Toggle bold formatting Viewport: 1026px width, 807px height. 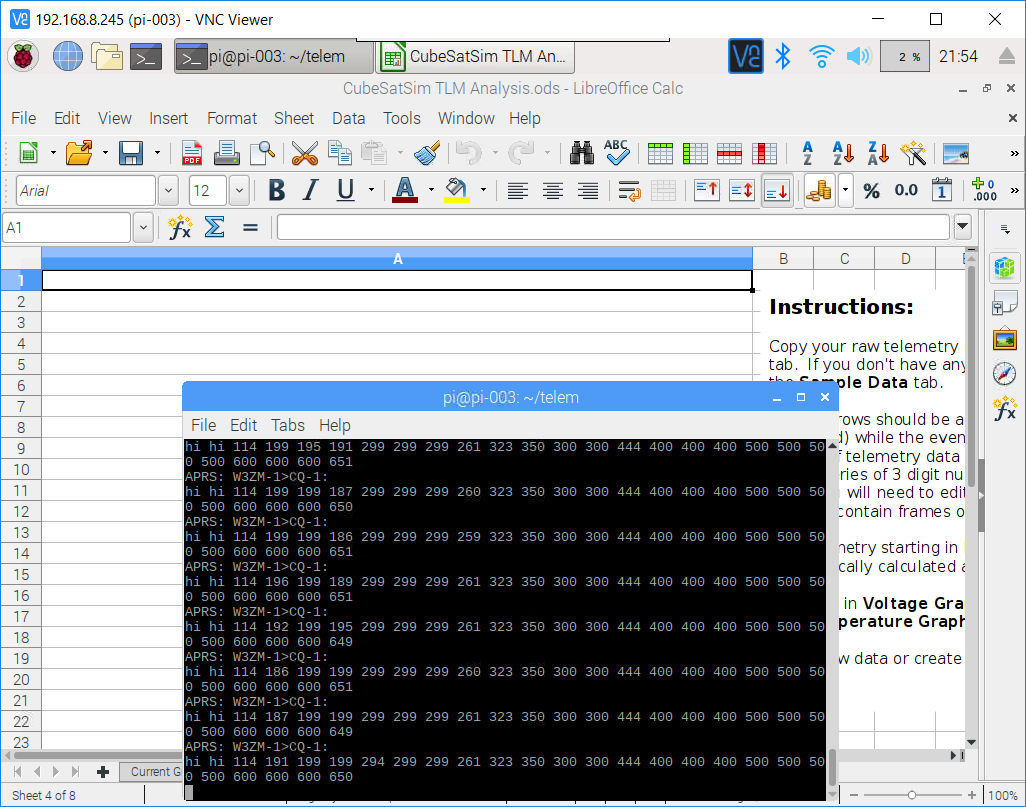(x=277, y=190)
